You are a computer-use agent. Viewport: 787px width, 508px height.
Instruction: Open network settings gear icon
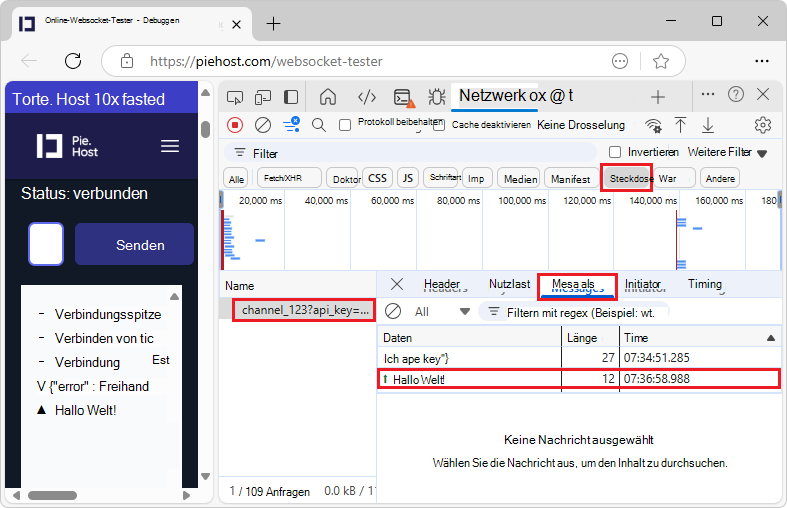pos(763,125)
